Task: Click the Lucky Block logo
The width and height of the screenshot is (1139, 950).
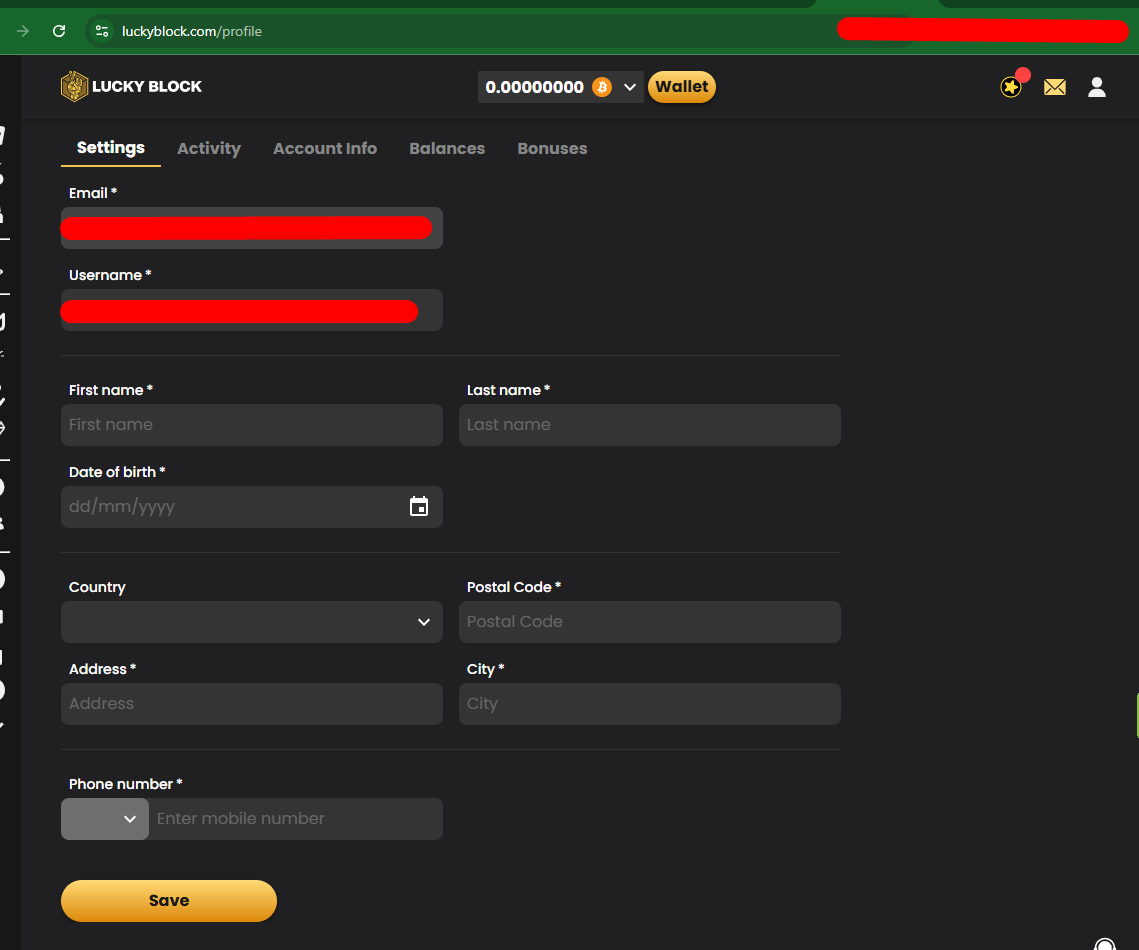Action: tap(131, 87)
